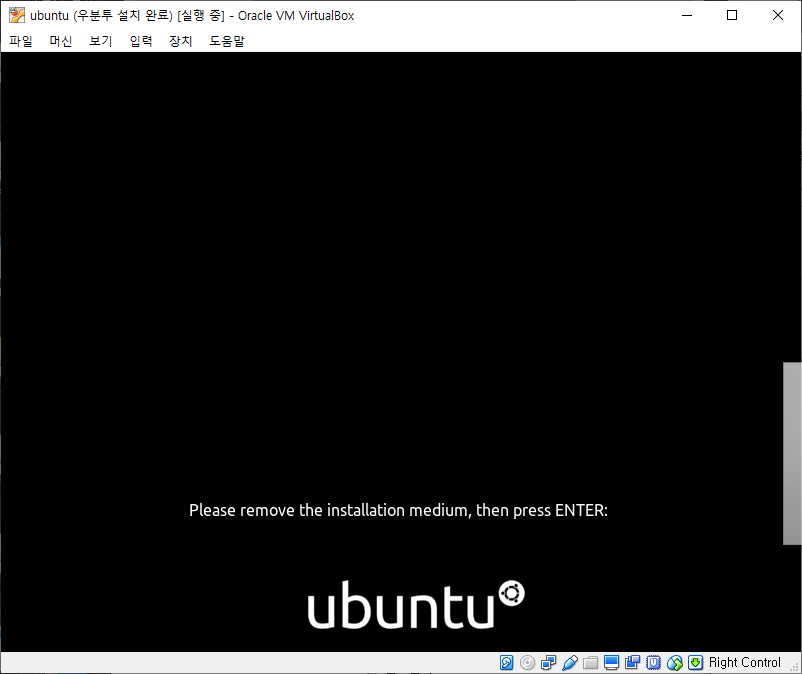Open the 보기 menu
The height and width of the screenshot is (674, 802).
click(101, 41)
